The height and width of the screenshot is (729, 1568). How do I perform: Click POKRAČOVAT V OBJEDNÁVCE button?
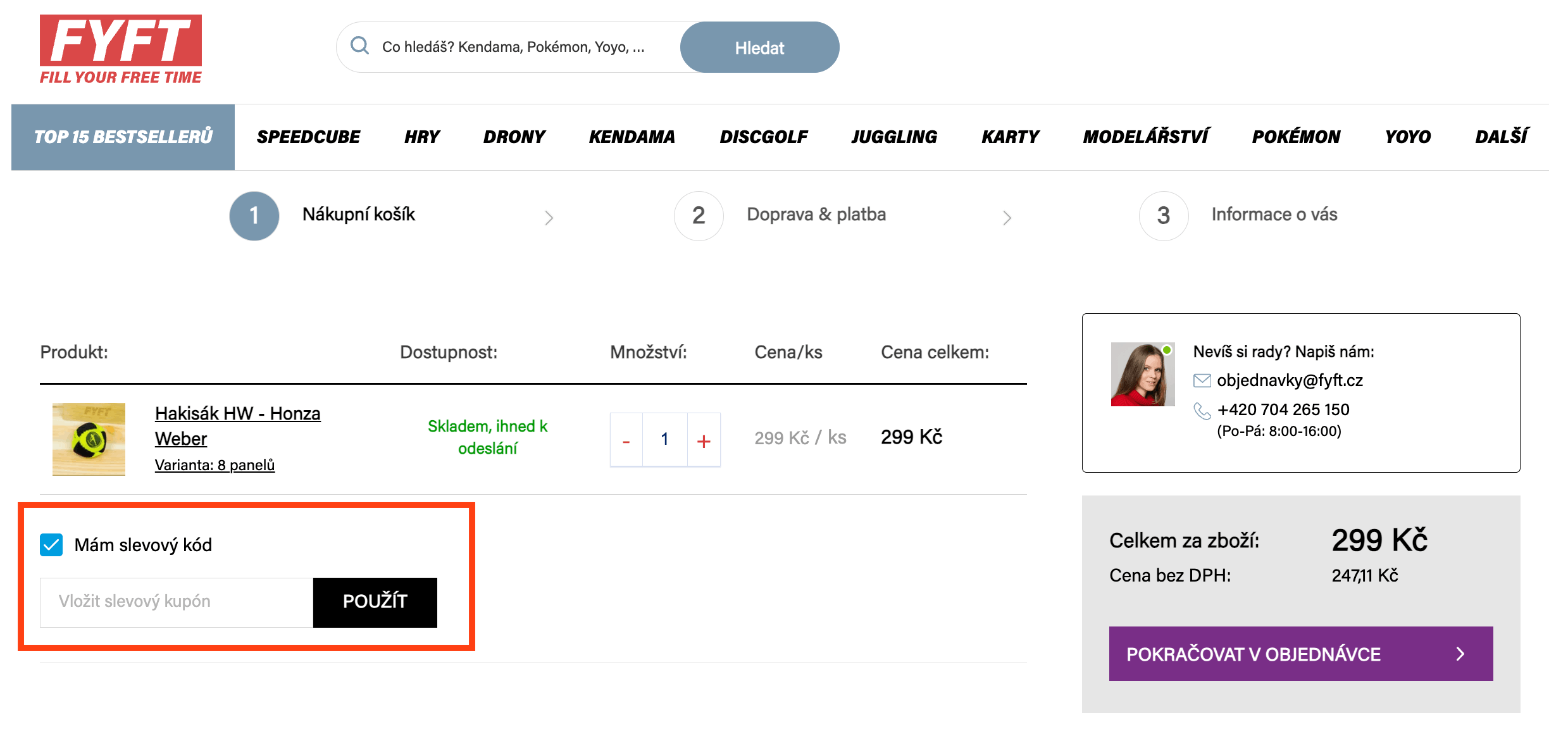click(1300, 654)
